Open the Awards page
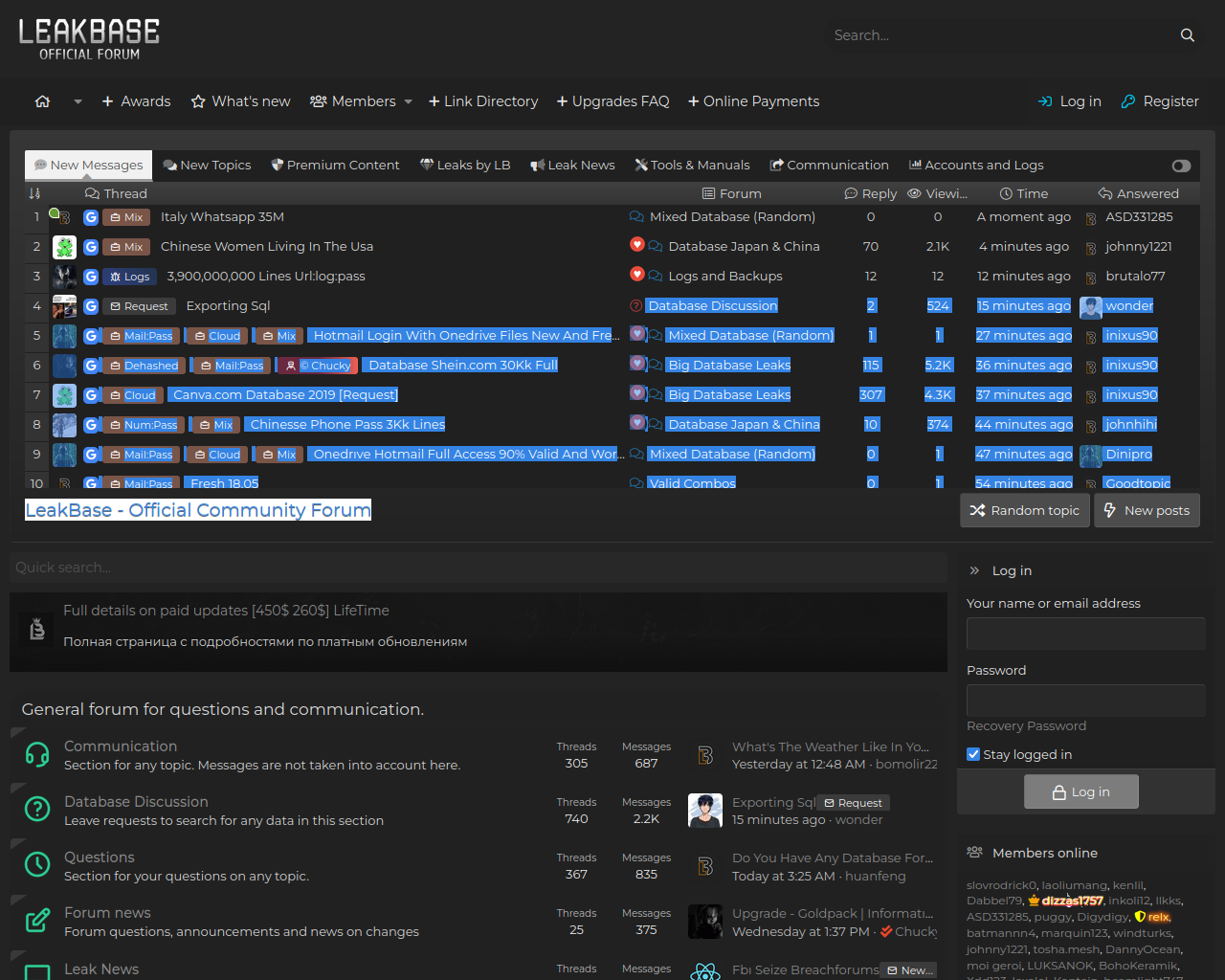Viewport: 1225px width, 980px height. tap(136, 101)
